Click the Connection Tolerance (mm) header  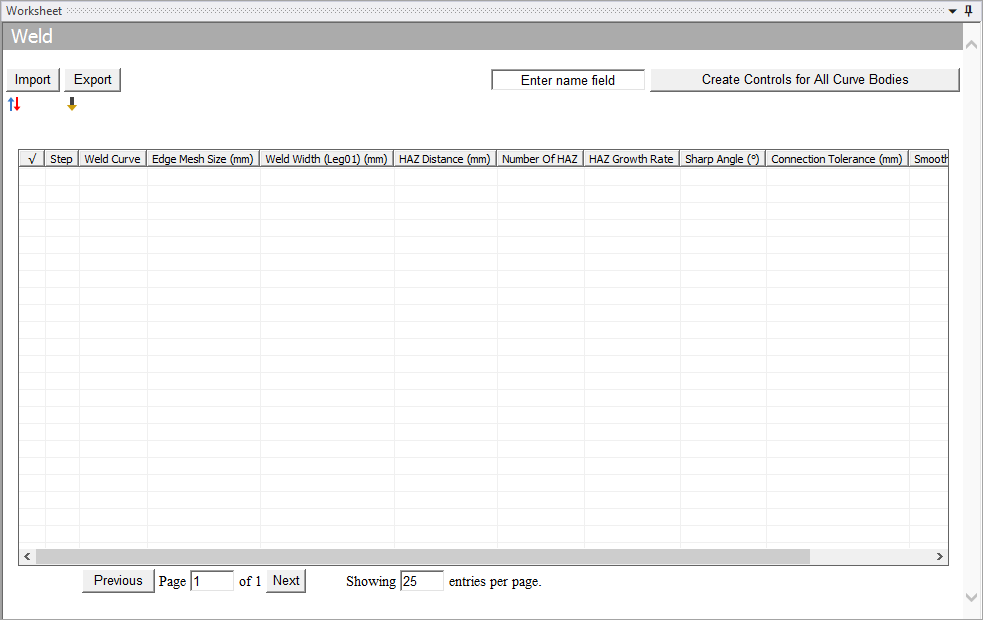[837, 159]
